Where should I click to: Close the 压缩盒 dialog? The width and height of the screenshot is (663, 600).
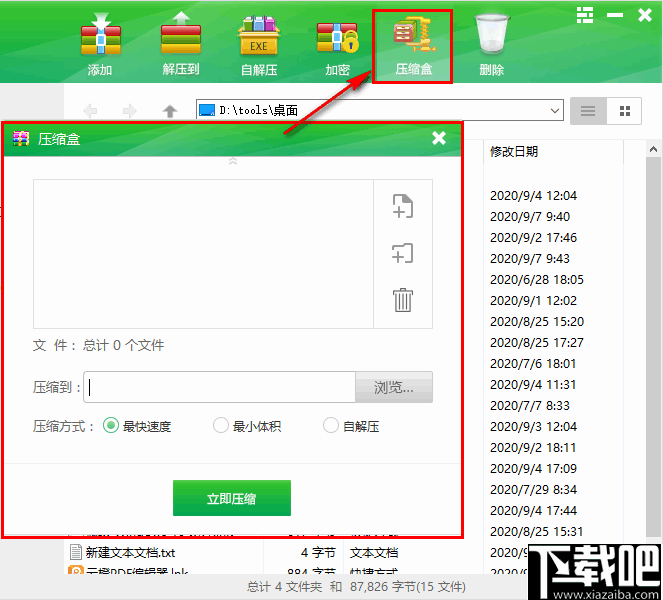[439, 138]
